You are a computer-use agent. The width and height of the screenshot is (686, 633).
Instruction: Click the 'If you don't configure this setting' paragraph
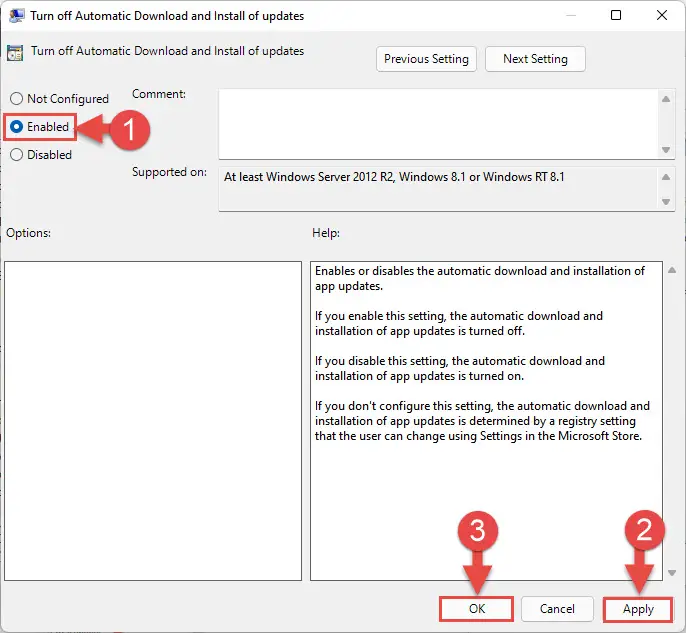(x=482, y=421)
